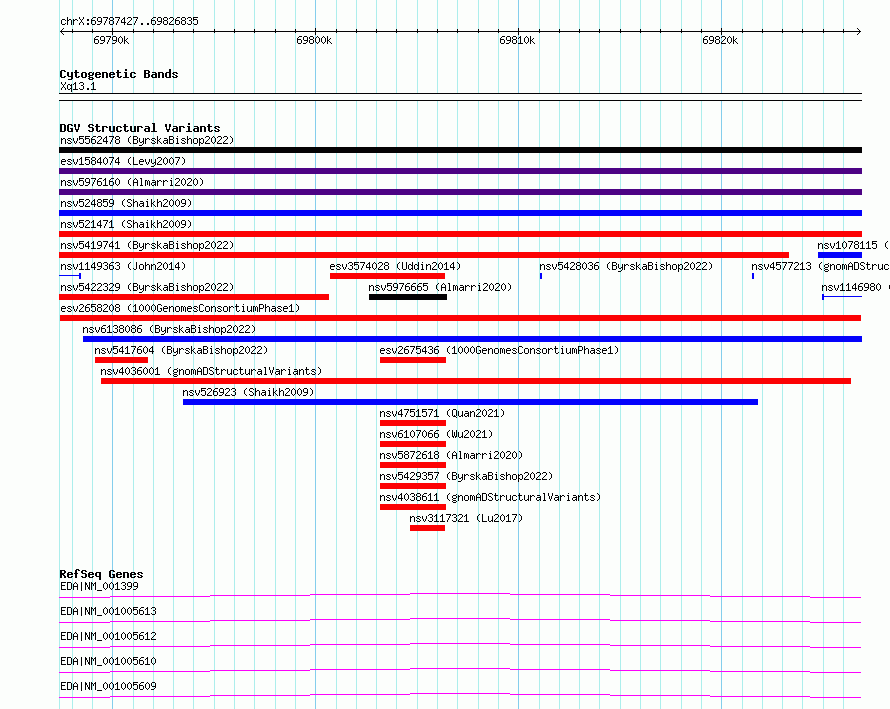This screenshot has width=890, height=709.
Task: Click the black nsv5976665 Almarri2020 segment
Action: (408, 297)
